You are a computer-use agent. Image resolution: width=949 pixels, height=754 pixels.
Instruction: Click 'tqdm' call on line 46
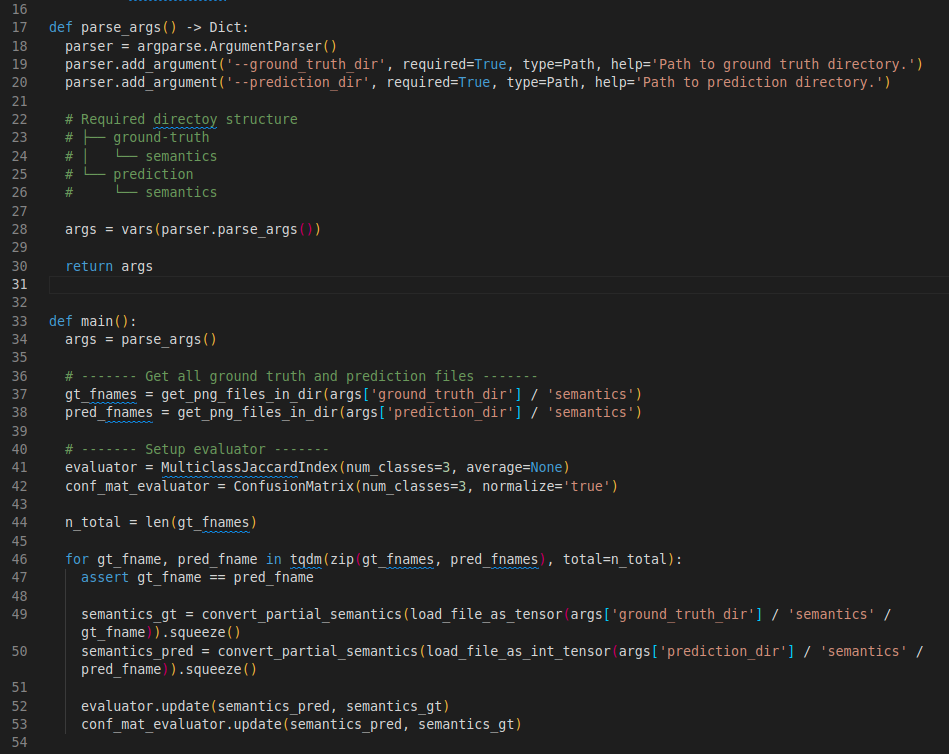click(x=306, y=559)
